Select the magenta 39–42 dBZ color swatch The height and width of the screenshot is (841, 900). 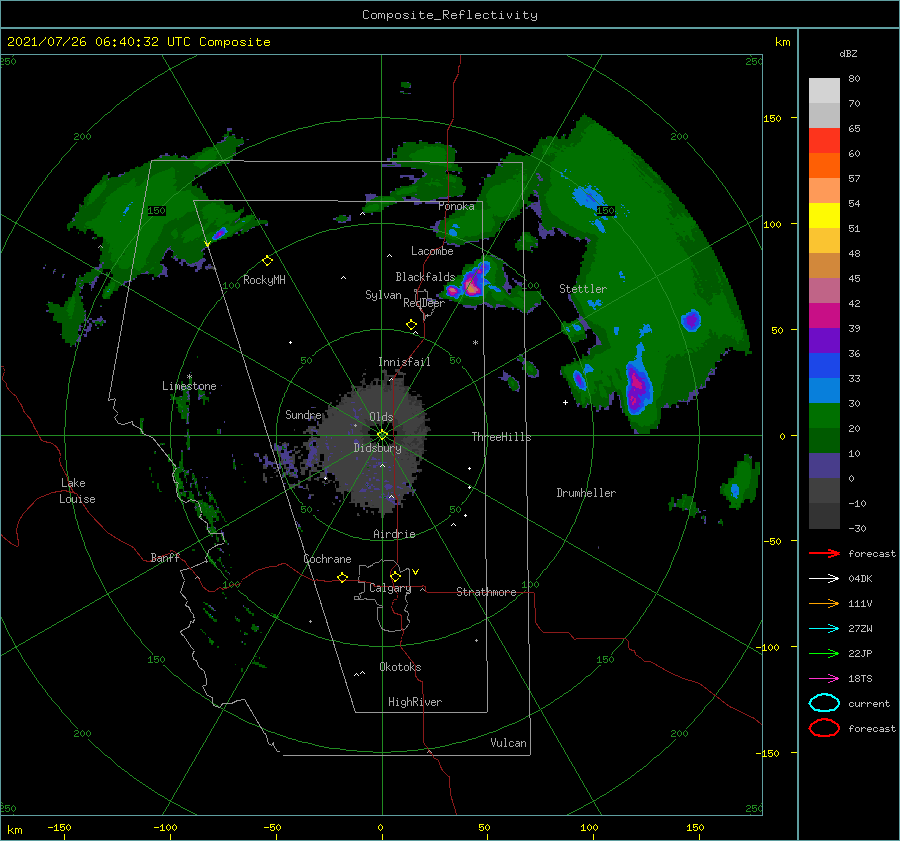click(824, 316)
